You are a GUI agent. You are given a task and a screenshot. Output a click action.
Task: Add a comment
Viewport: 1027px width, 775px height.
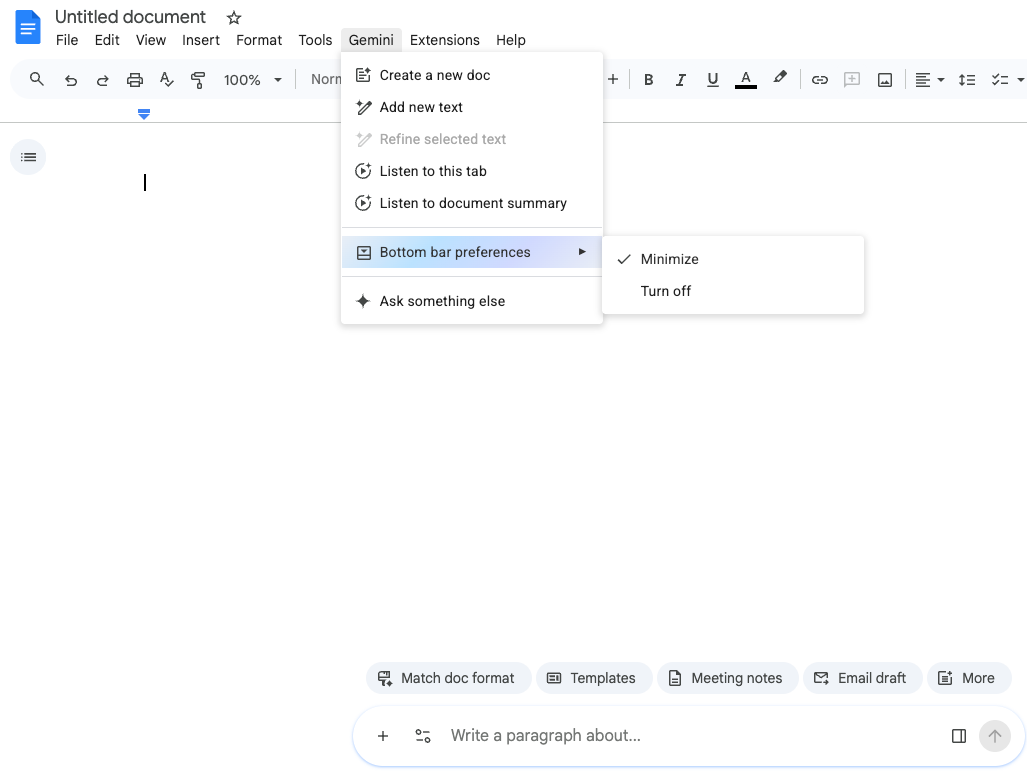click(x=851, y=80)
